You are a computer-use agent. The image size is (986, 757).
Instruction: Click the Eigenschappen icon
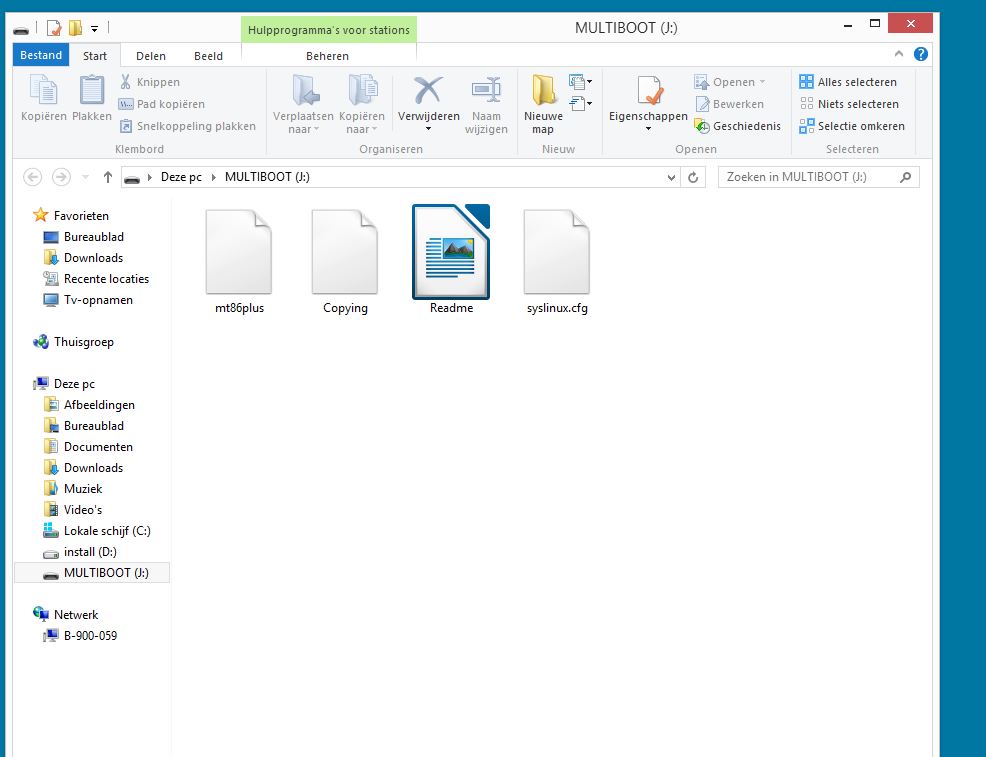point(648,91)
